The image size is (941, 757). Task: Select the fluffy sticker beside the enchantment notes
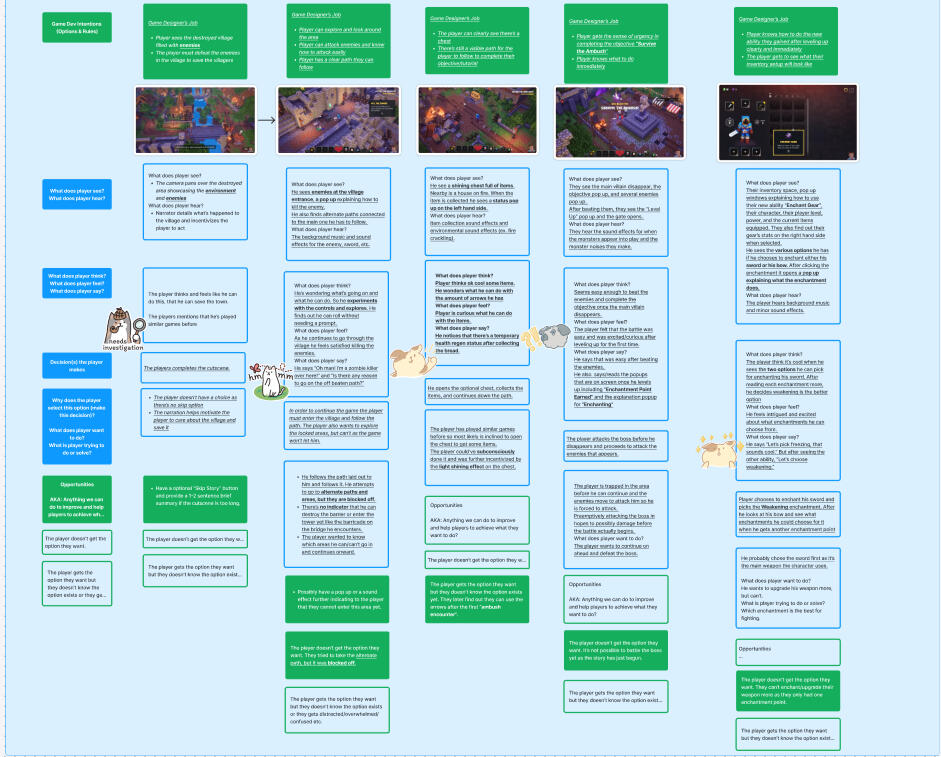[718, 452]
